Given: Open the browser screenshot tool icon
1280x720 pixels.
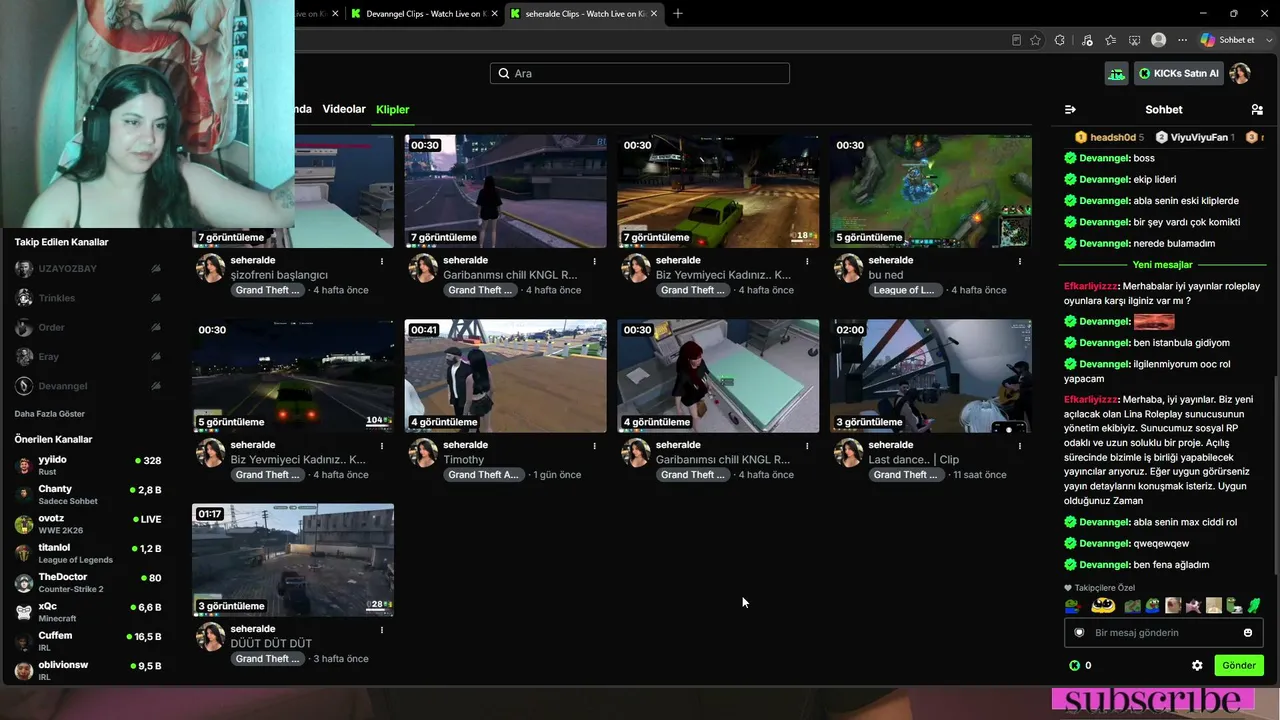Looking at the screenshot, I should (1135, 40).
